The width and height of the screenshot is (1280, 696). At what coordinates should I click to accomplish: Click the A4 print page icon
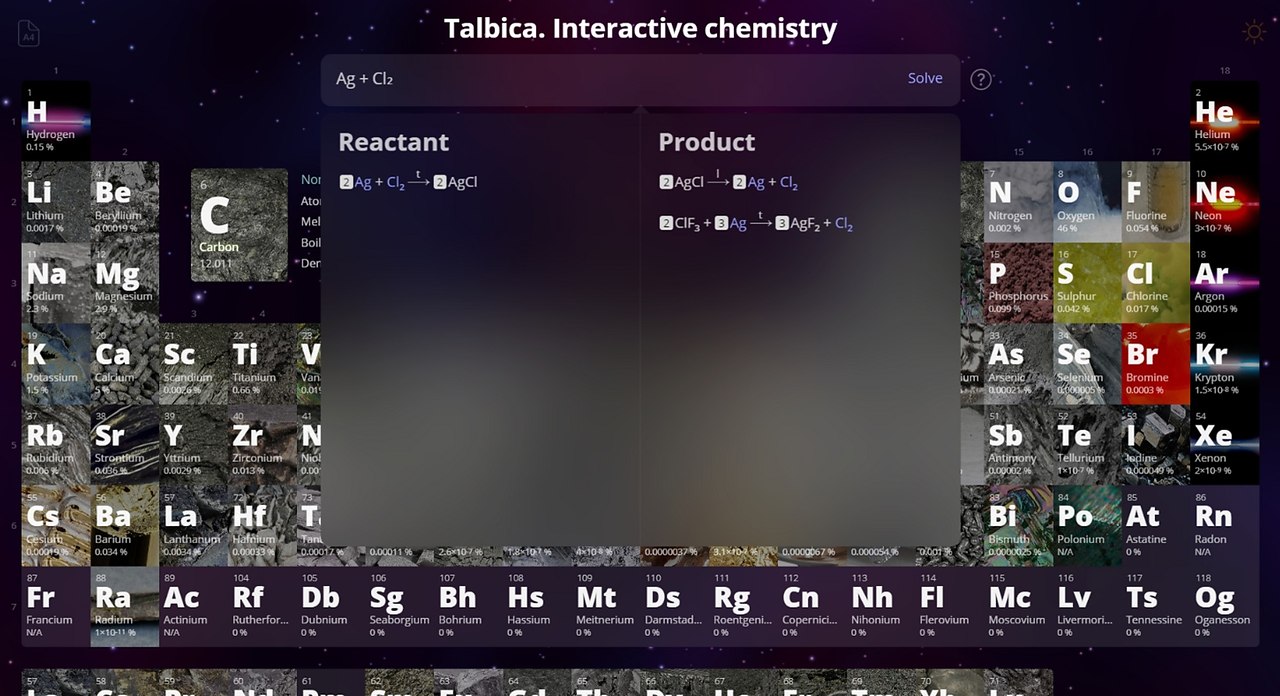point(29,34)
